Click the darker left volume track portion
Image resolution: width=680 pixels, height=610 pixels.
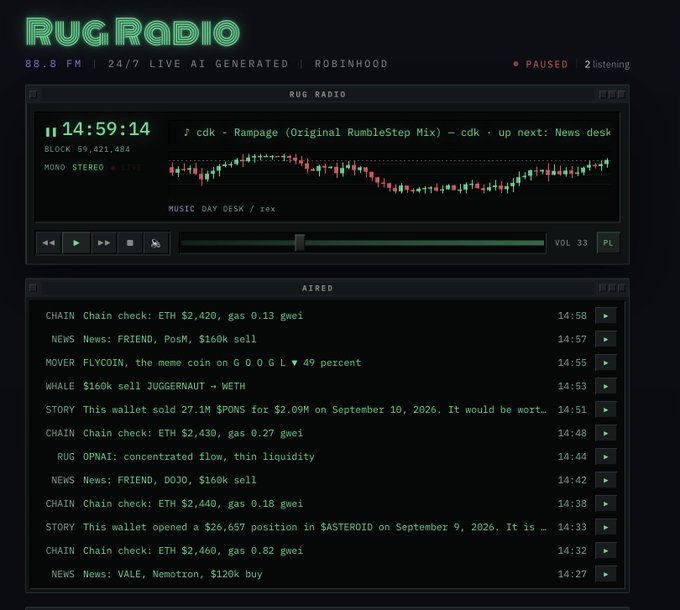238,243
